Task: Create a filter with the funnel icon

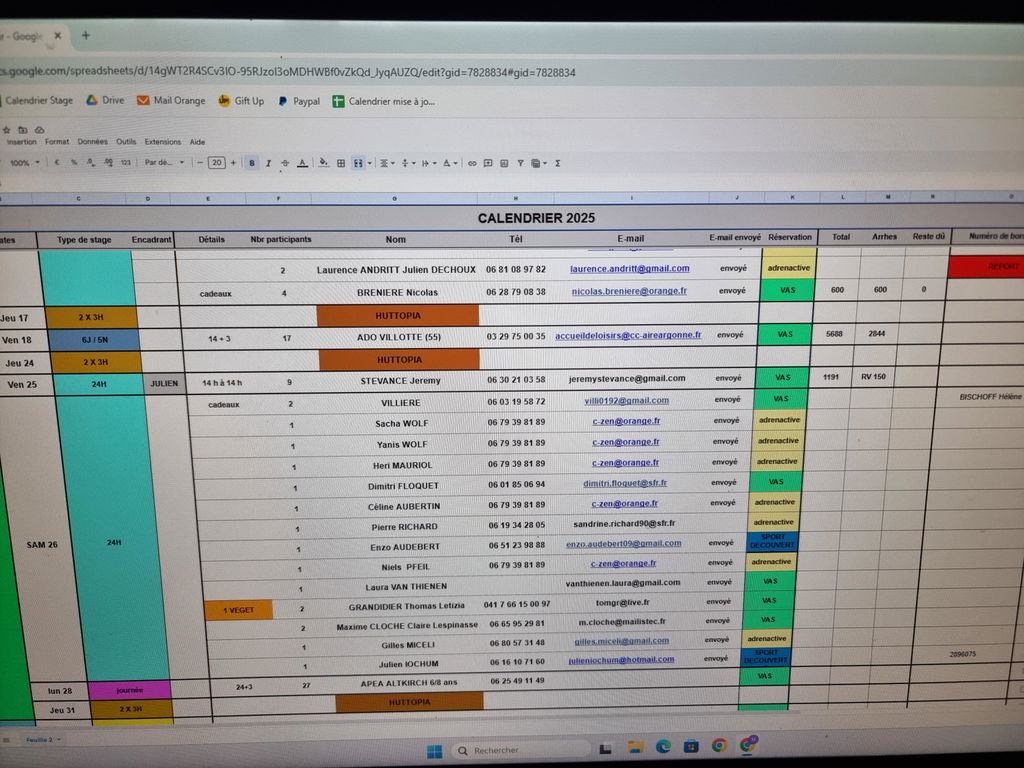Action: tap(520, 163)
